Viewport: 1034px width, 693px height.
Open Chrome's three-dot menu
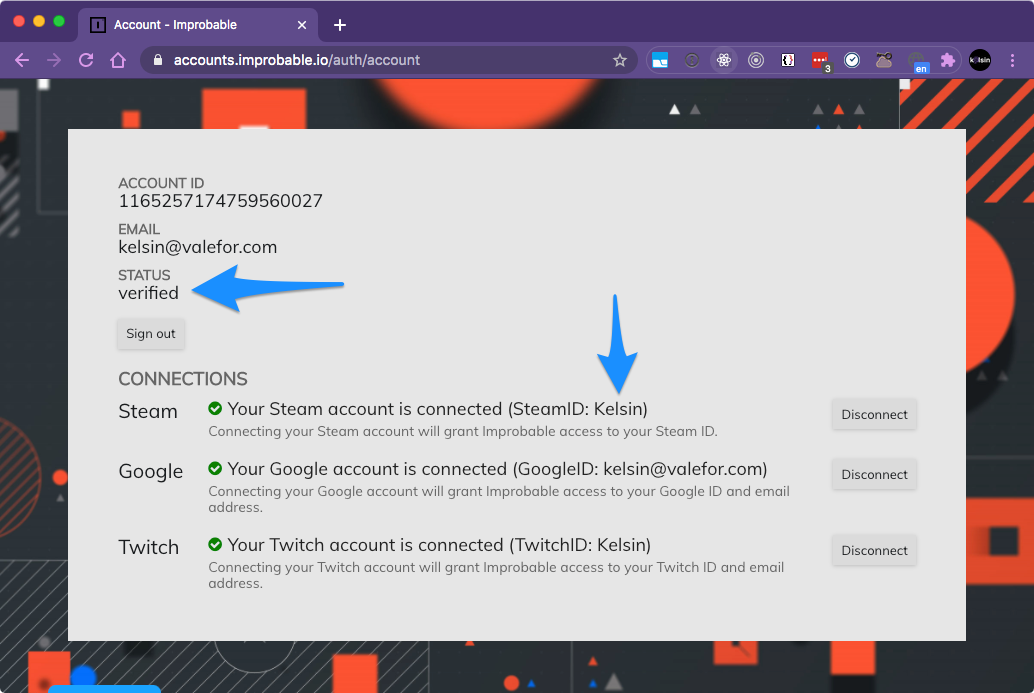point(1012,60)
